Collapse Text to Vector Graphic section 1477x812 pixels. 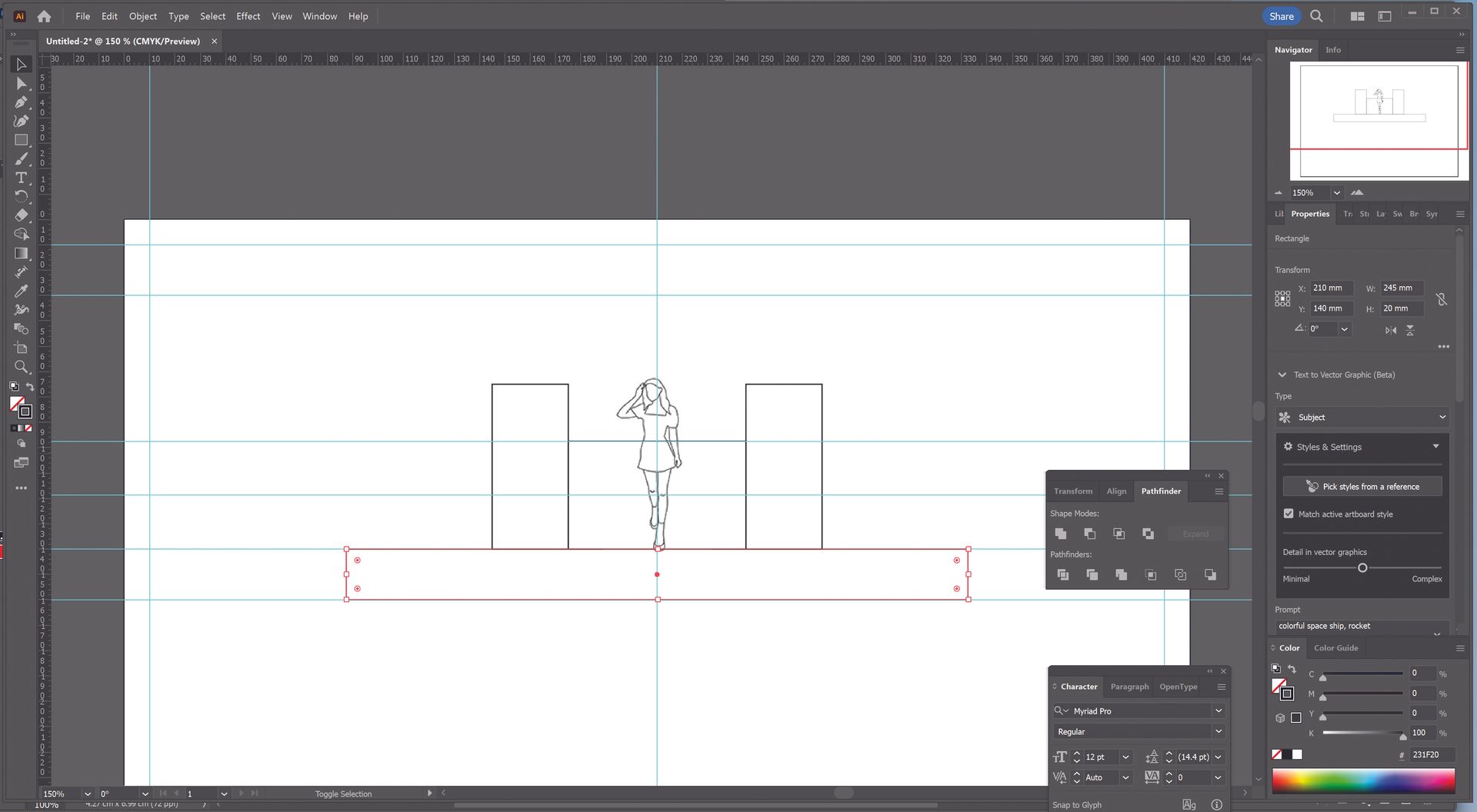click(1282, 375)
